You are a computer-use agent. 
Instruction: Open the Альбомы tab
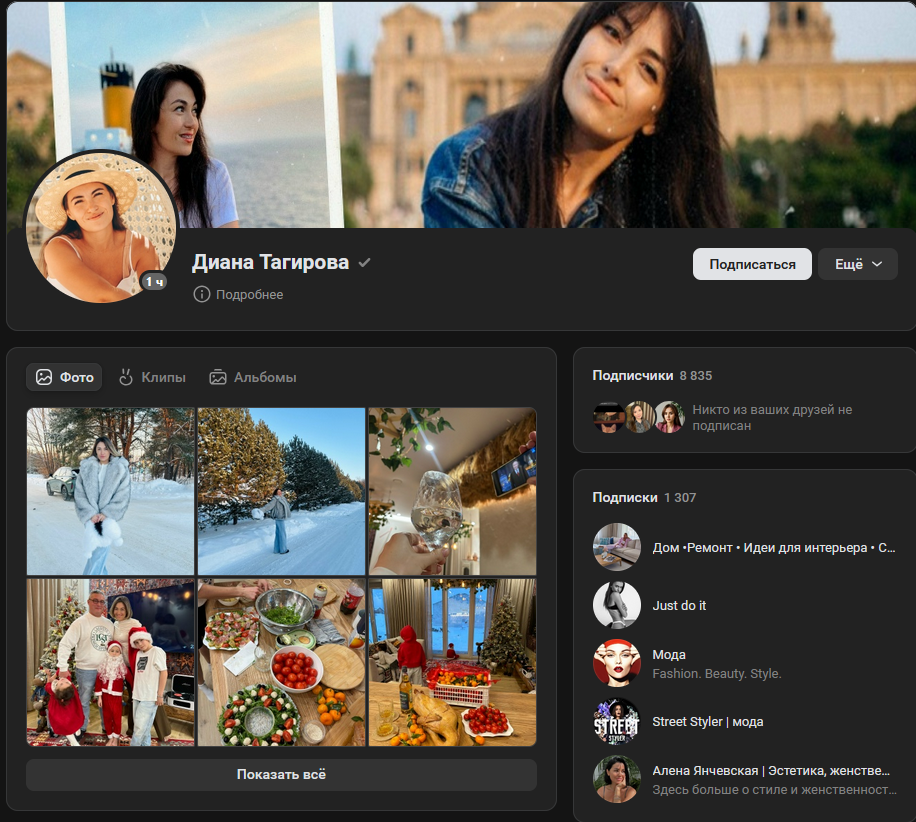[x=253, y=377]
